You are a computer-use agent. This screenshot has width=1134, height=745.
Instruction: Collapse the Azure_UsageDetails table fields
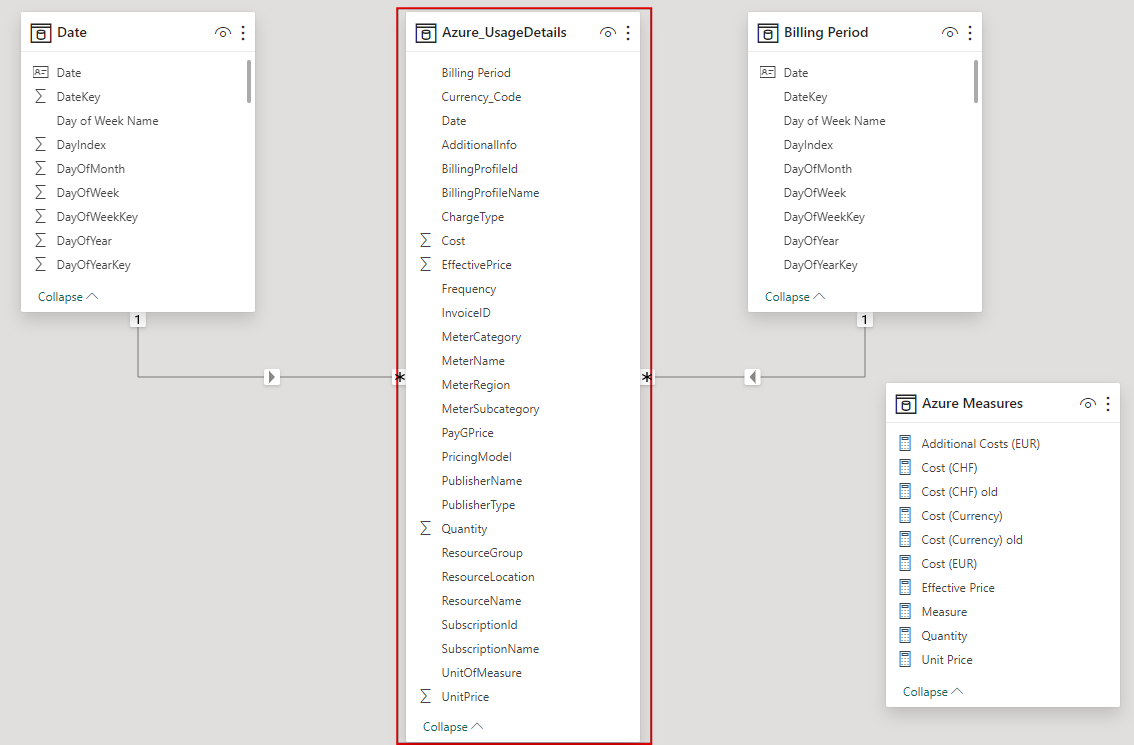tap(453, 727)
